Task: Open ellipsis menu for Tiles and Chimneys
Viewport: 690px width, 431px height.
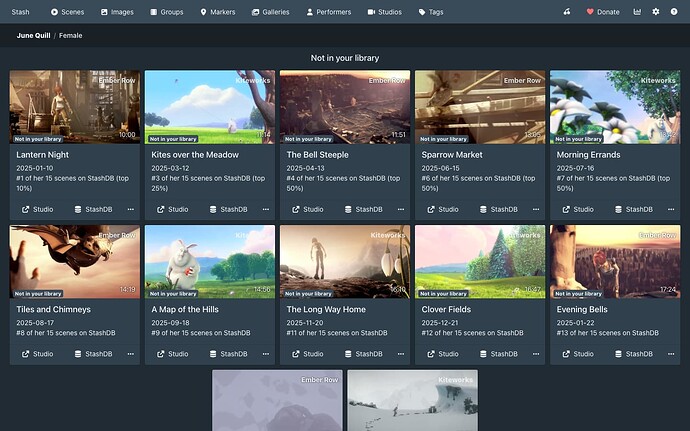Action: click(x=131, y=354)
